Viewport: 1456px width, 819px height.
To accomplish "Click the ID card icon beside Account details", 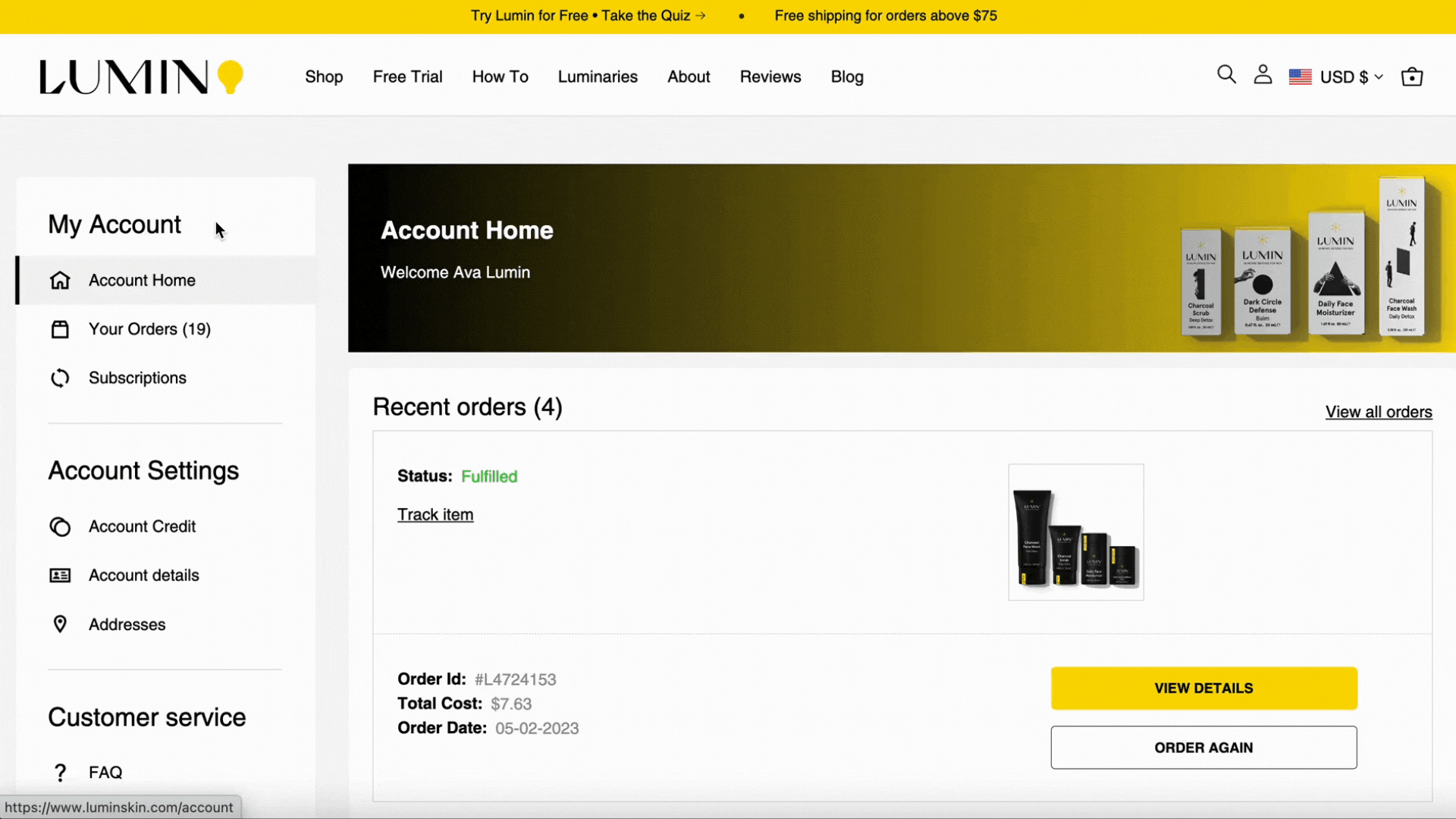I will (x=60, y=576).
